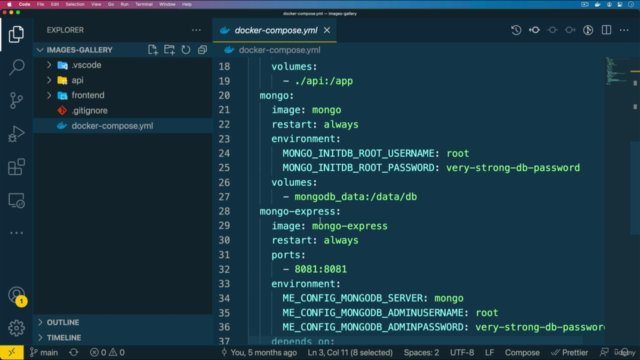Screen dimensions: 640x360
Task: Open the File menu
Action: [40, 4]
